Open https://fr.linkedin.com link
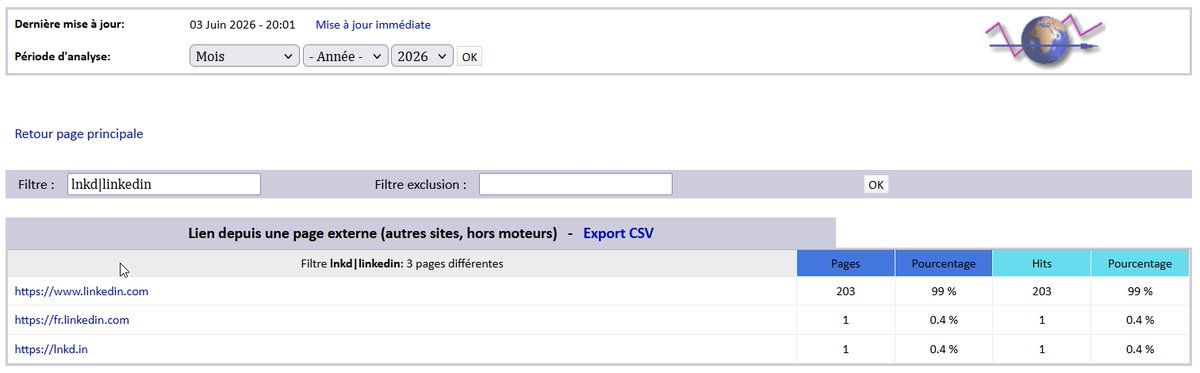This screenshot has height=373, width=1200. (72, 320)
